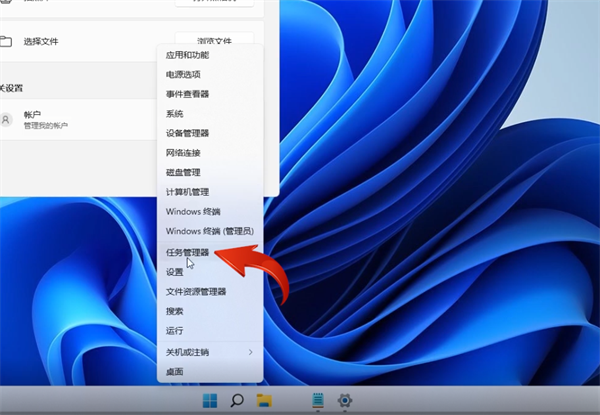
Task: Click the folder icon beside 选择文件
Action: point(6,41)
